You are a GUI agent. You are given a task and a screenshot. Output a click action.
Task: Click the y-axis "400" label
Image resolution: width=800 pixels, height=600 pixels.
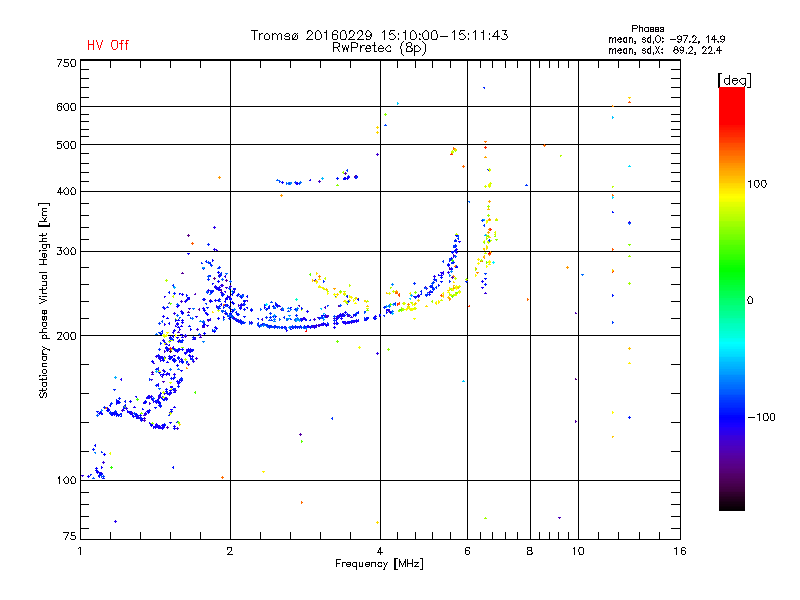click(x=66, y=191)
